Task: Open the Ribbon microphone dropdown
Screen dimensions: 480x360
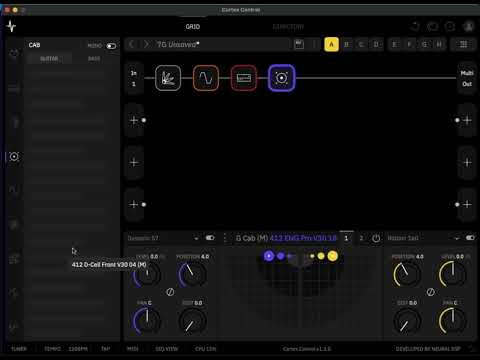Action: (x=457, y=238)
